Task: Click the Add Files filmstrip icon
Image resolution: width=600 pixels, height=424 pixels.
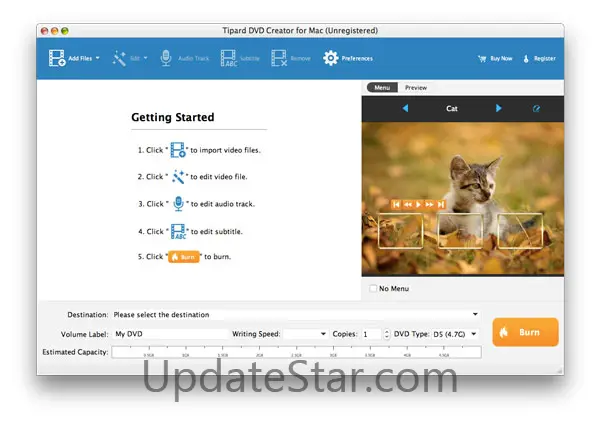Action: point(57,58)
